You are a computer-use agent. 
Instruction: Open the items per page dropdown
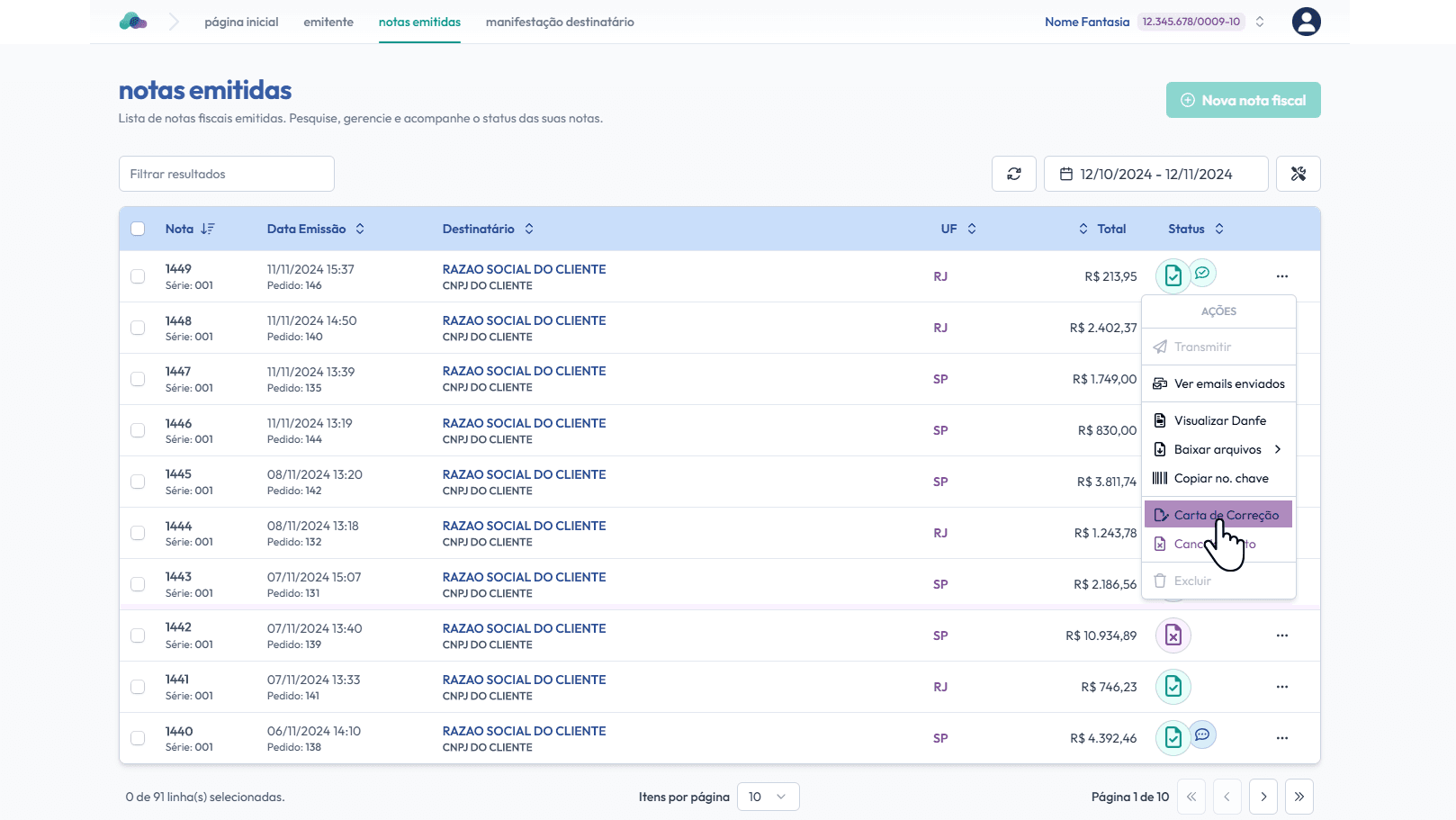click(x=768, y=797)
